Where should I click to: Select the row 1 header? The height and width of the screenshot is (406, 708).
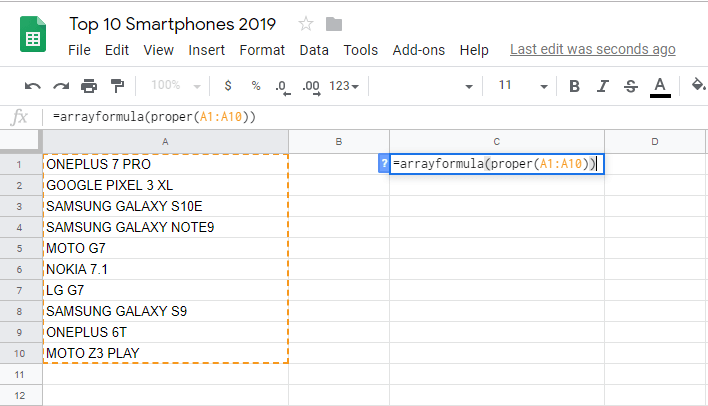(19, 164)
